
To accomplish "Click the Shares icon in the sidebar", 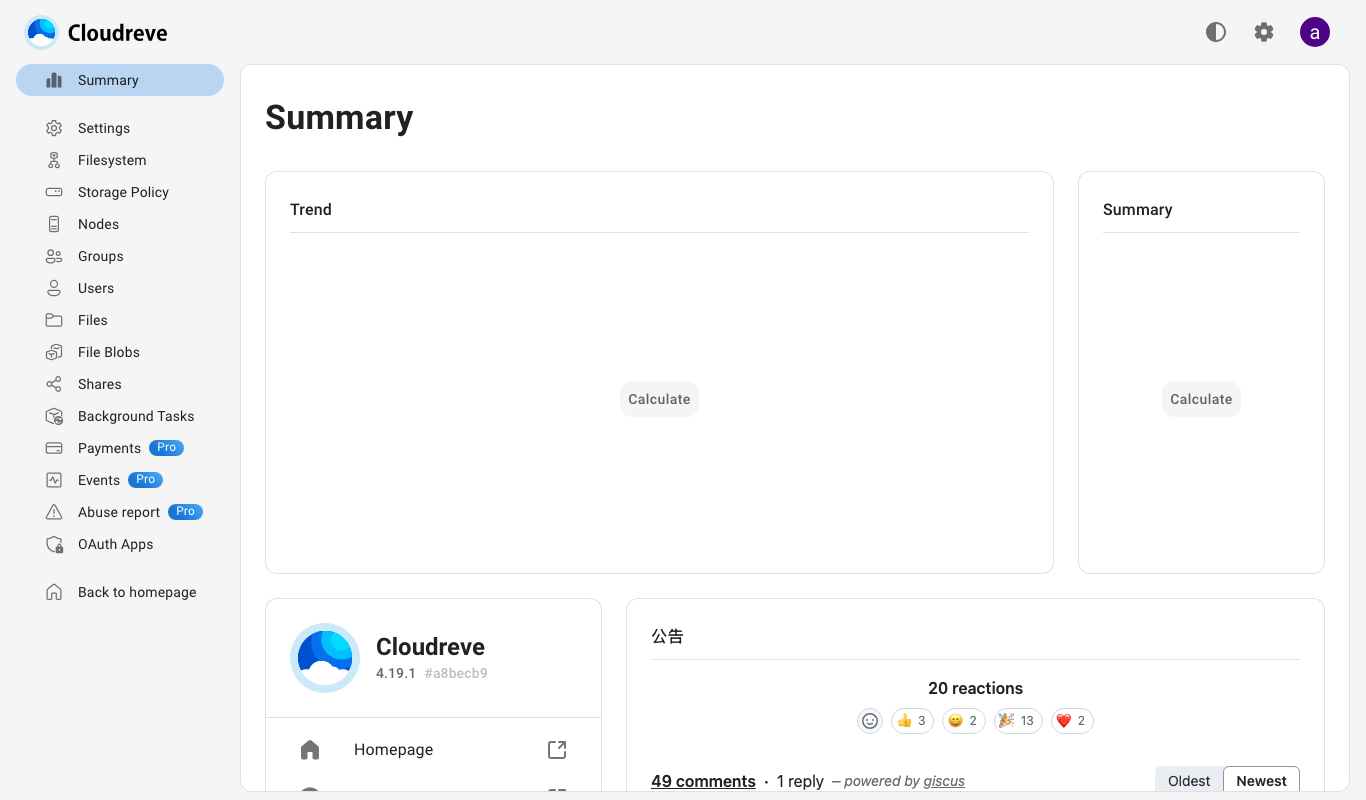I will click(x=54, y=384).
